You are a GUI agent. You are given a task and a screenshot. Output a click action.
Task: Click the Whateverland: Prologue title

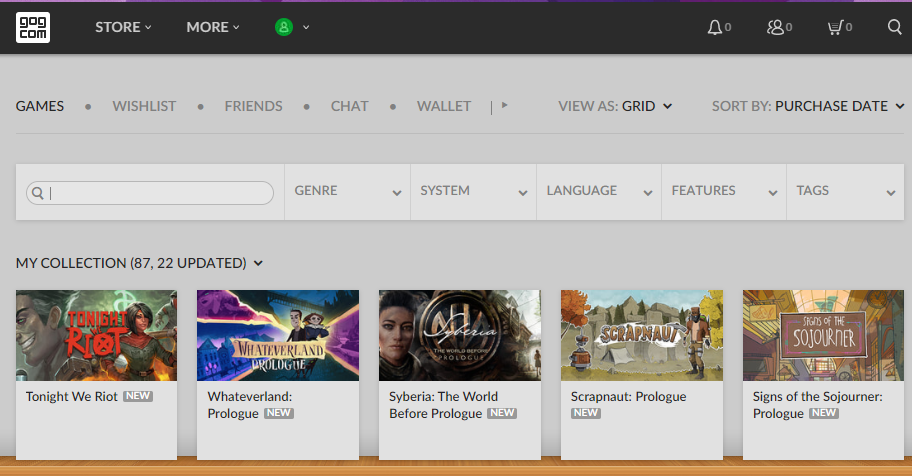click(x=250, y=405)
